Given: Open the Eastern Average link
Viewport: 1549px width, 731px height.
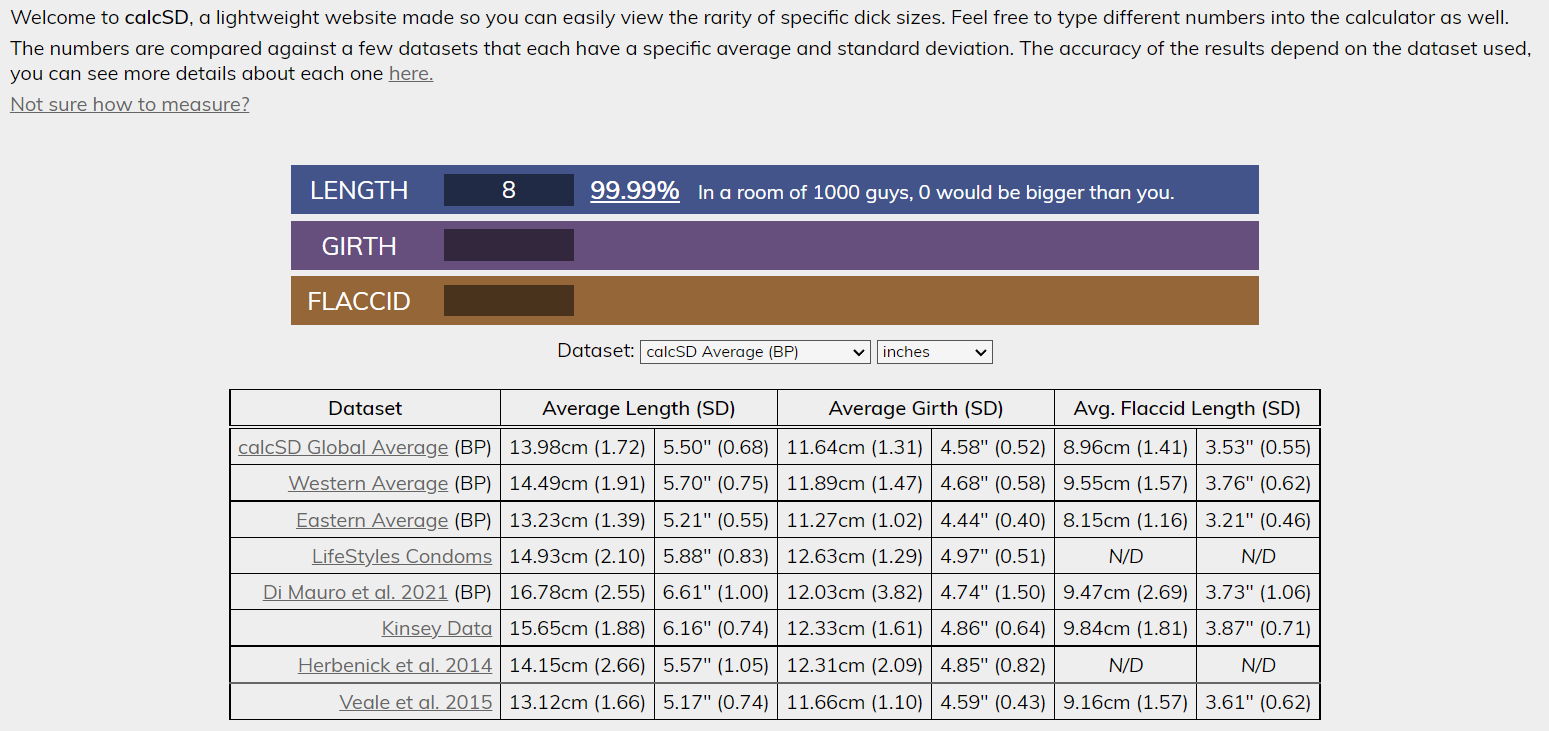Looking at the screenshot, I should pos(372,520).
